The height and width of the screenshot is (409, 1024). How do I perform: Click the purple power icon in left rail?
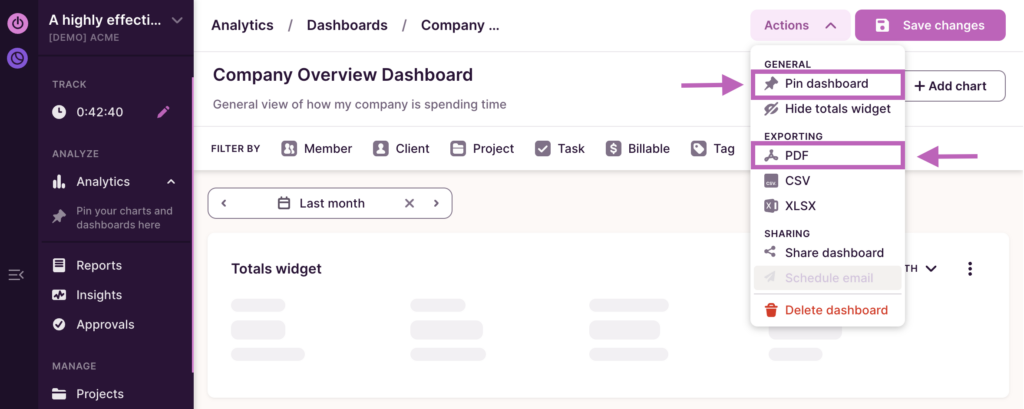click(18, 22)
